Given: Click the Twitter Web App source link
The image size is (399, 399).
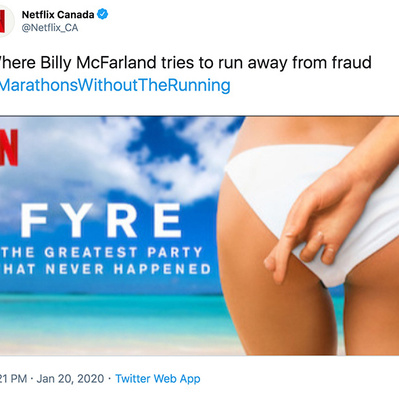Looking at the screenshot, I should tap(158, 379).
